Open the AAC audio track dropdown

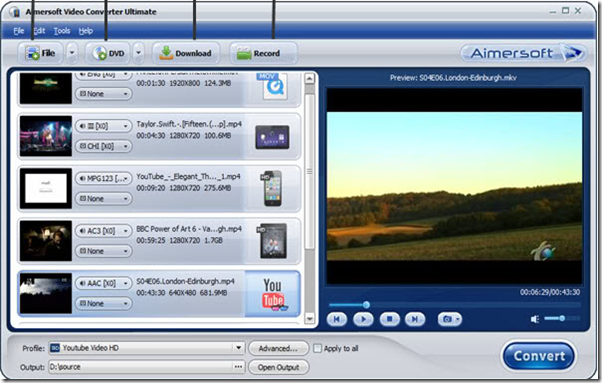(x=103, y=284)
